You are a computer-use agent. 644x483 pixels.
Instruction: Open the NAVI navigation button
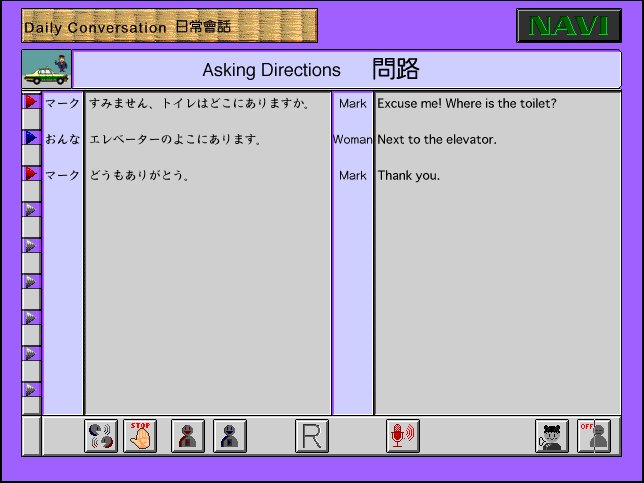[x=569, y=26]
